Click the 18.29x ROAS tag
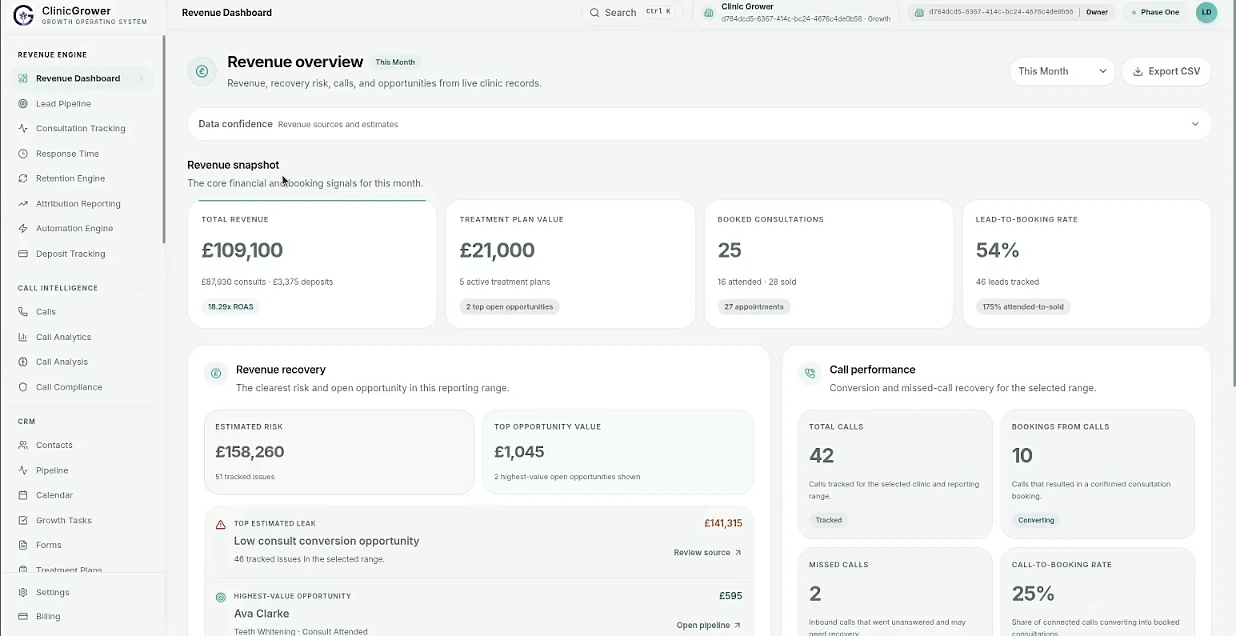The image size is (1236, 636). click(x=230, y=307)
